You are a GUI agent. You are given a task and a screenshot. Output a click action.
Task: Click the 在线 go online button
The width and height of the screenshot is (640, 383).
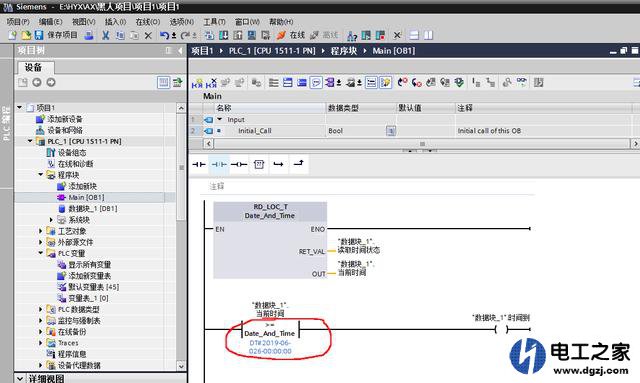tap(291, 36)
